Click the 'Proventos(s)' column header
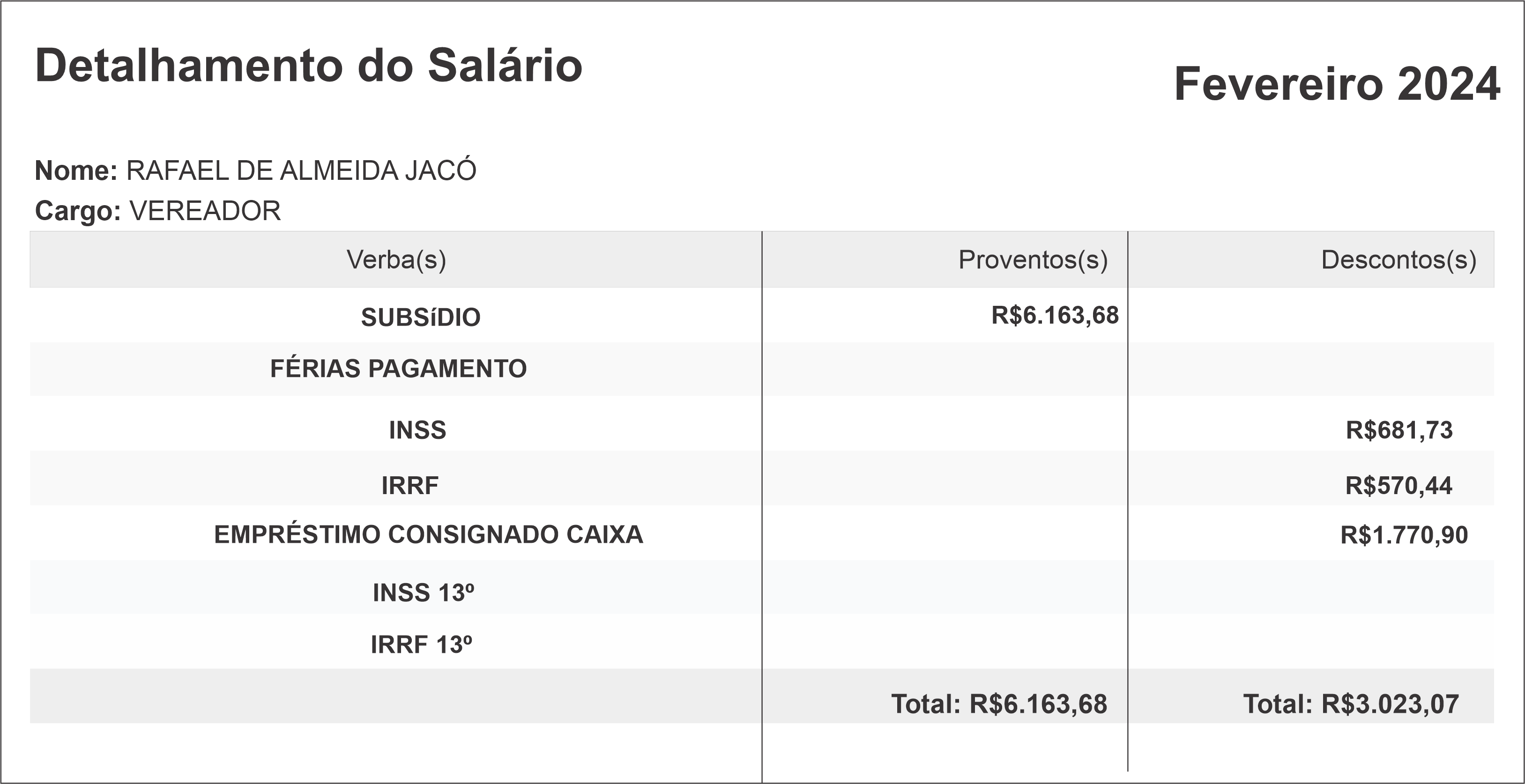 (1033, 260)
